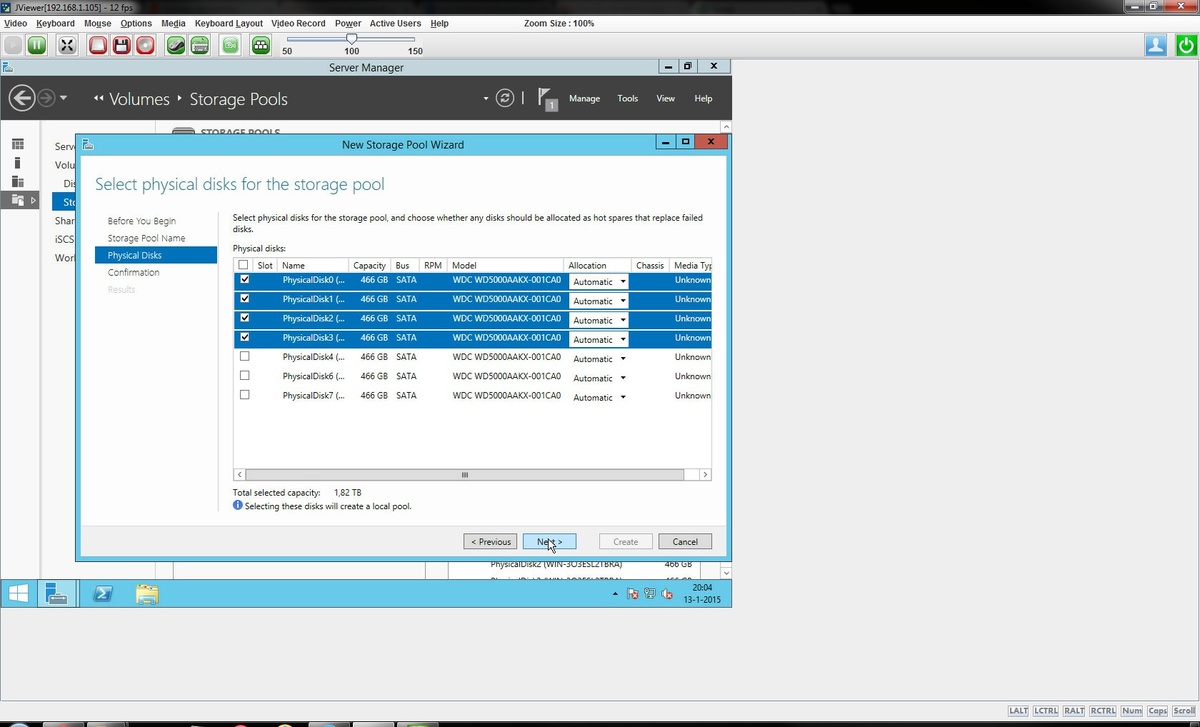
Task: Open the soft keyboard icon in JViewer
Action: [199, 44]
